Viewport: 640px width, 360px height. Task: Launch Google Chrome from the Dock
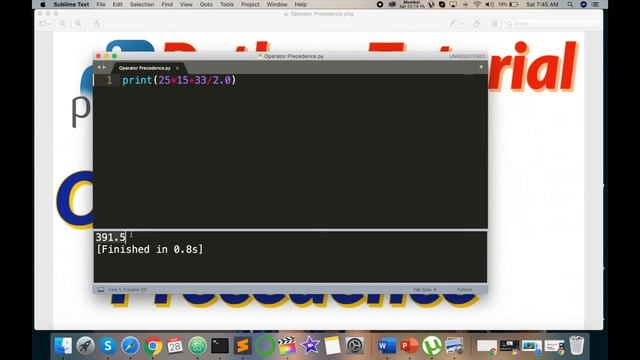click(153, 346)
